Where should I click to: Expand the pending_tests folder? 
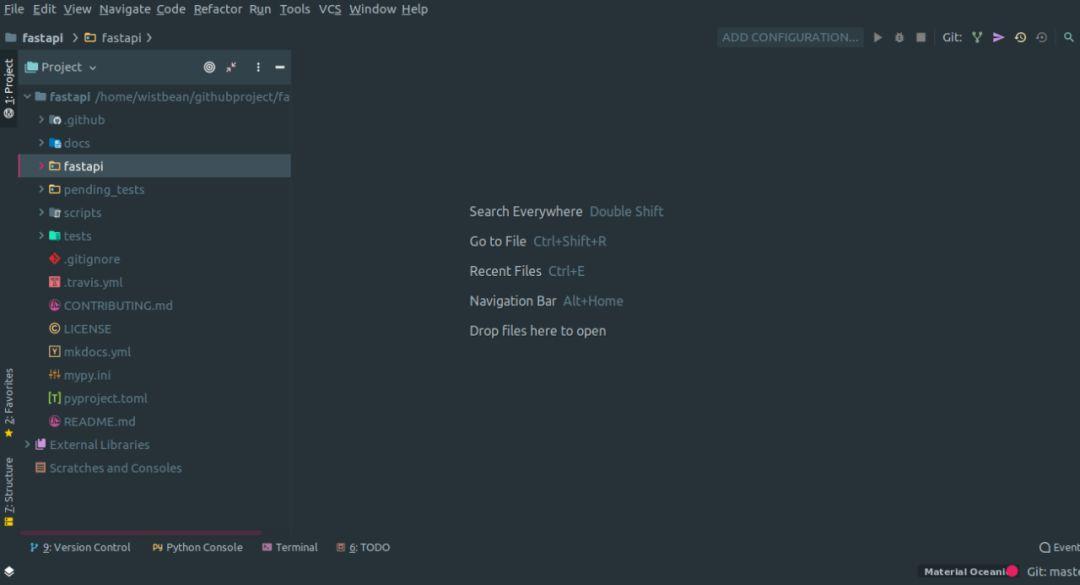(41, 189)
